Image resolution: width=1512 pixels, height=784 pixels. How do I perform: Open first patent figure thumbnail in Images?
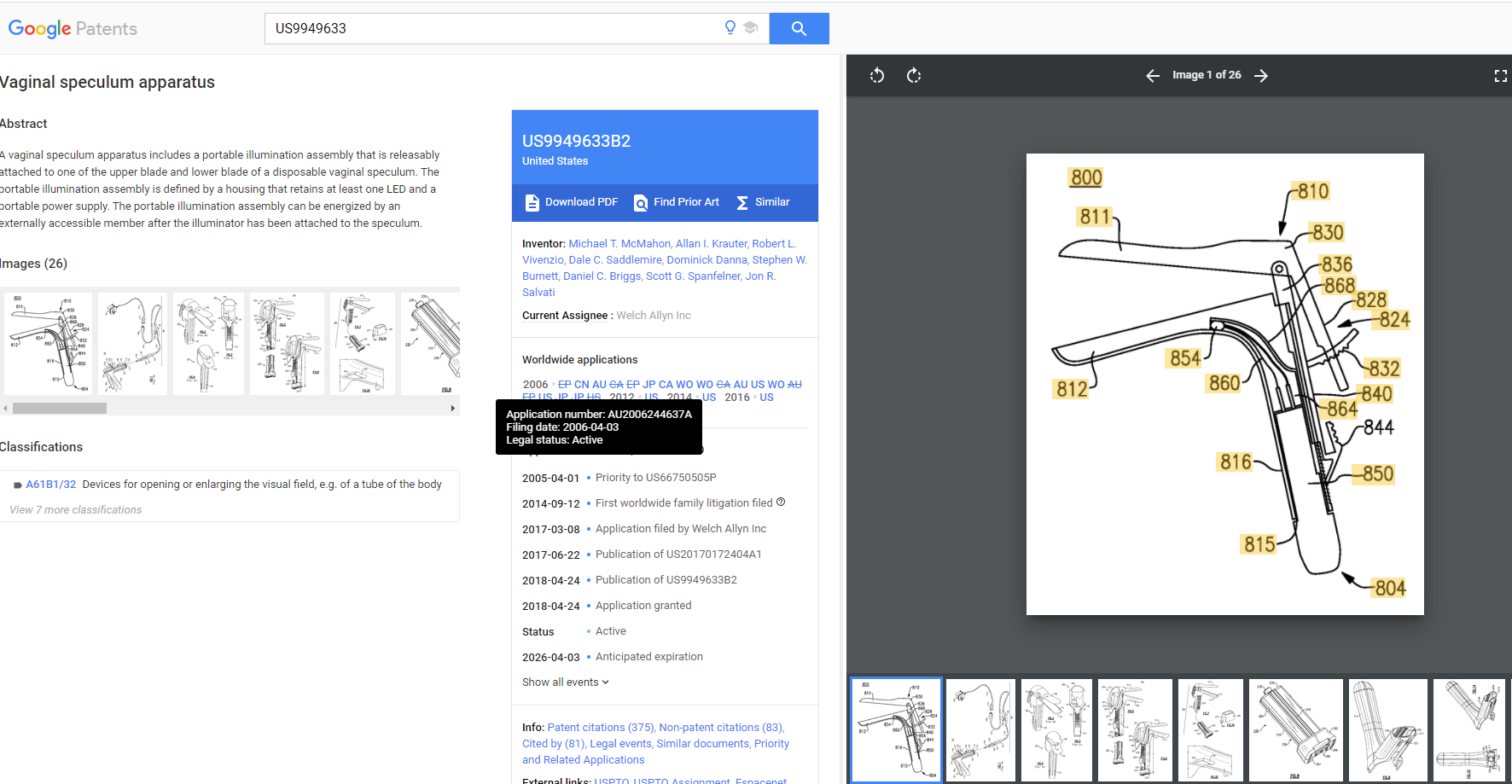pyautogui.click(x=48, y=344)
